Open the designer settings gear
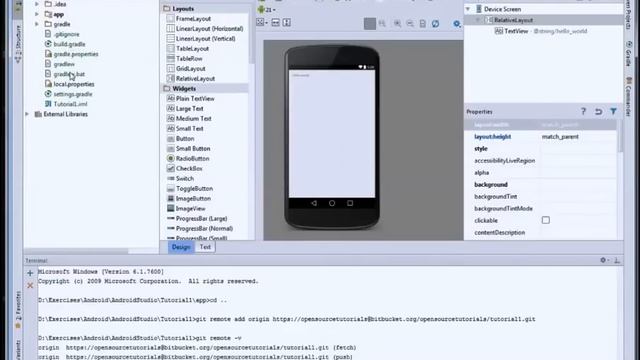Viewport: 640px width, 360px height. coord(457,24)
